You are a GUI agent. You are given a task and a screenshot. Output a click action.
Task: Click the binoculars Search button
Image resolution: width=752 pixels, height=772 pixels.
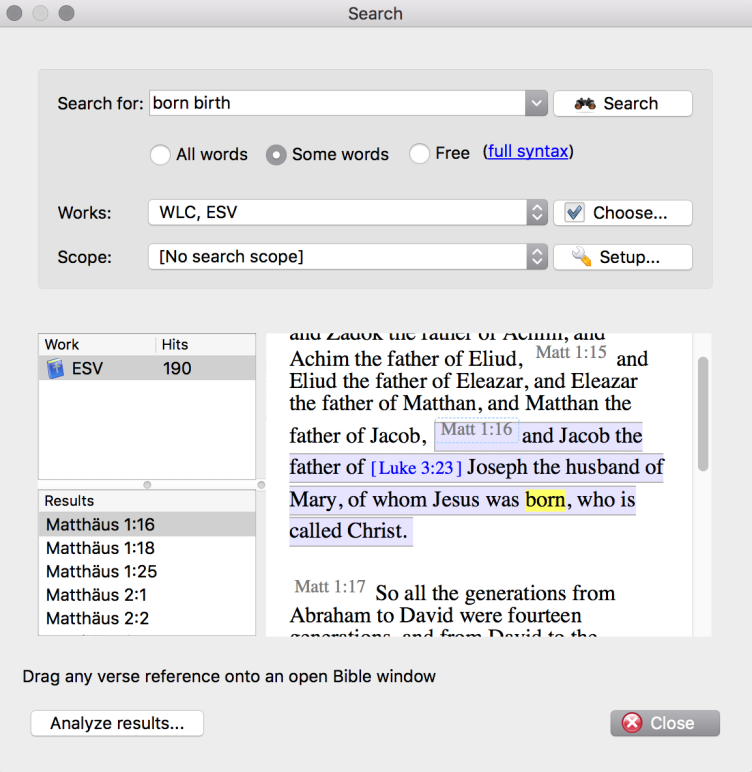tap(622, 104)
